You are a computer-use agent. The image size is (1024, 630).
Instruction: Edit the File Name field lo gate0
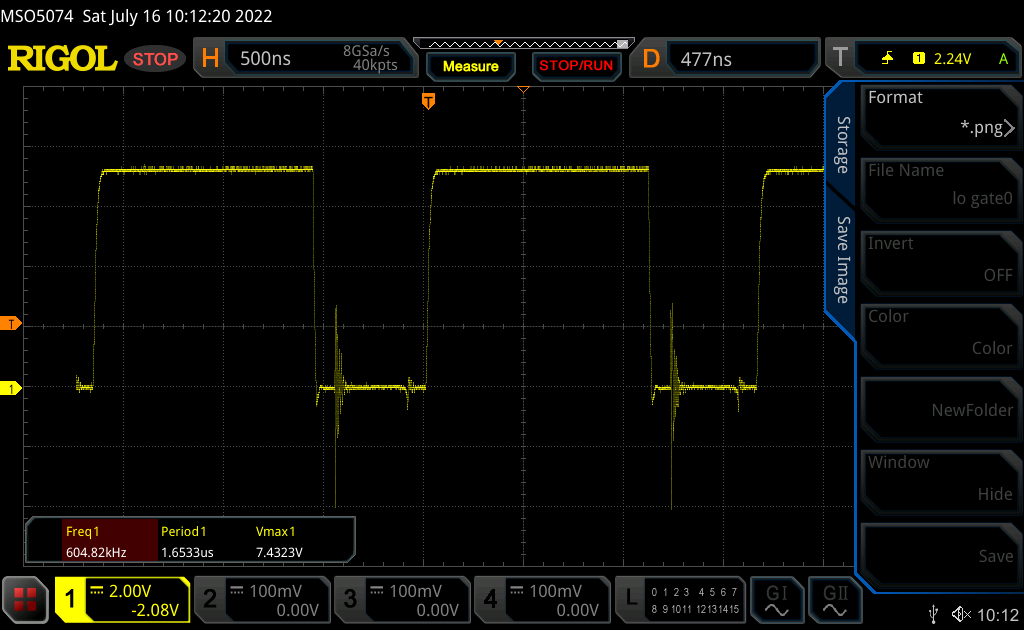940,187
